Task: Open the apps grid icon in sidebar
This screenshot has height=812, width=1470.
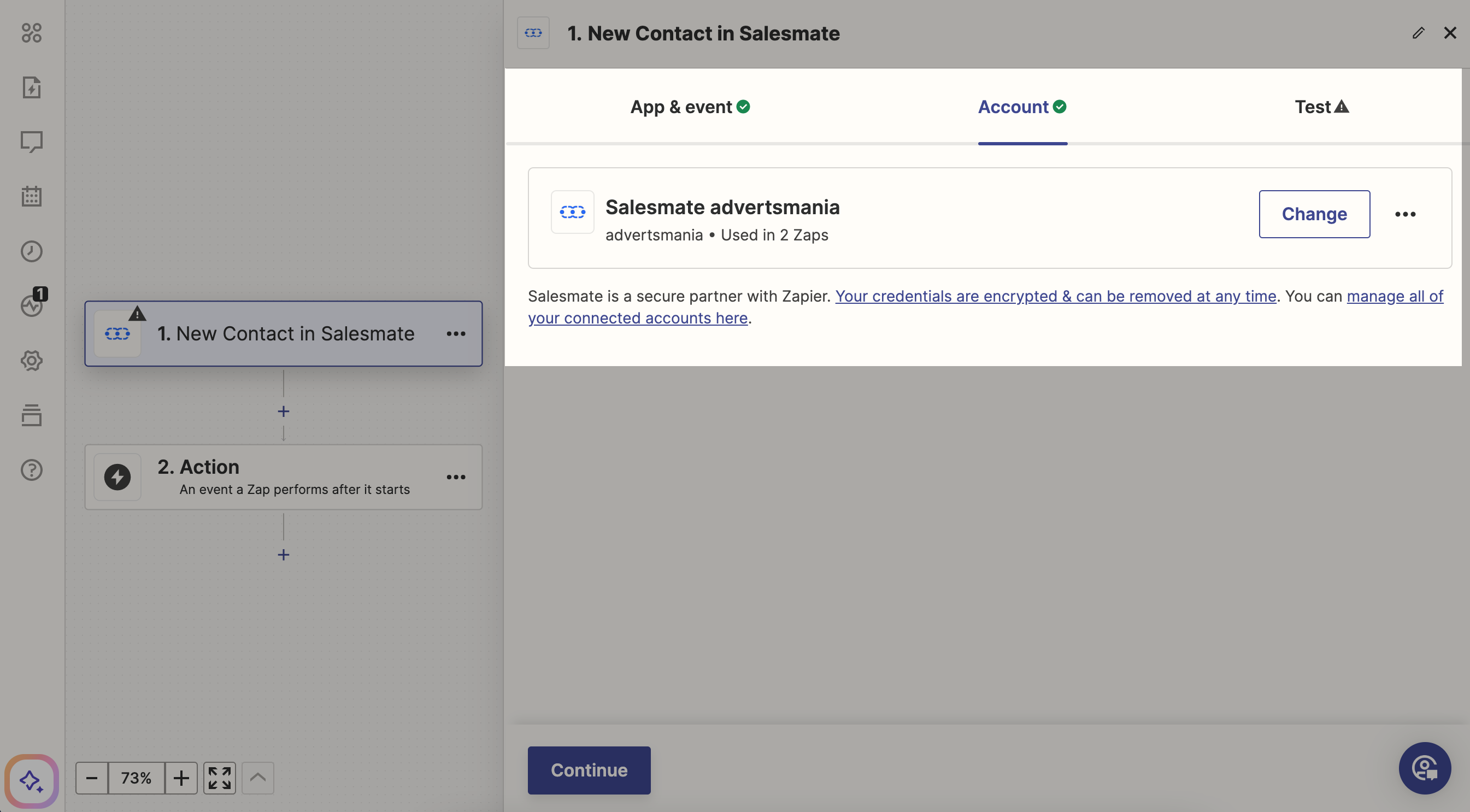Action: click(31, 33)
